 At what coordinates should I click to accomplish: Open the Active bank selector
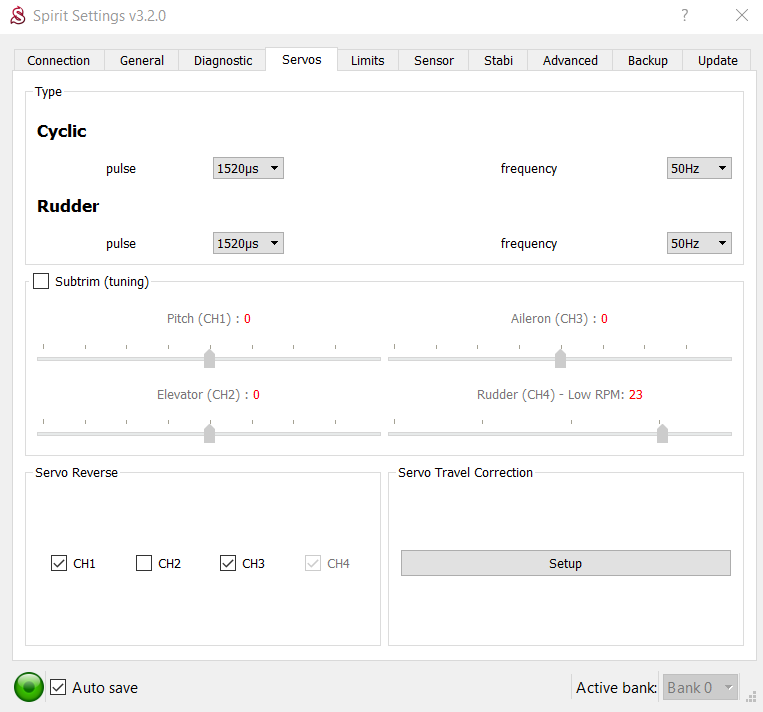(701, 687)
